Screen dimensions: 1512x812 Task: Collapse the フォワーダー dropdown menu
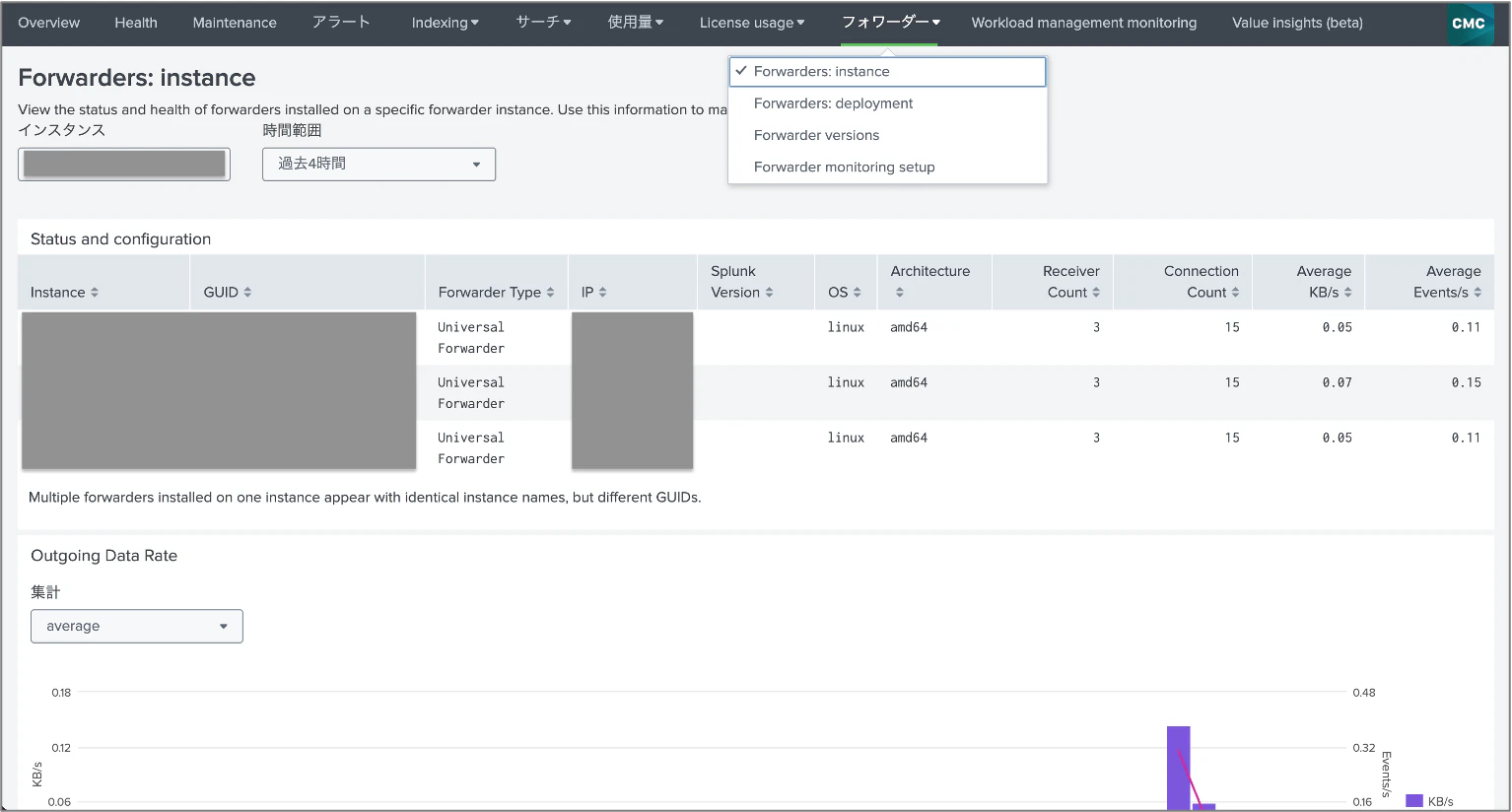pos(890,23)
